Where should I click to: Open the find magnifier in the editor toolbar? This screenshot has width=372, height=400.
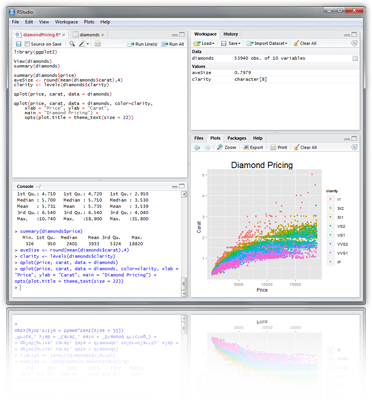tap(72, 44)
